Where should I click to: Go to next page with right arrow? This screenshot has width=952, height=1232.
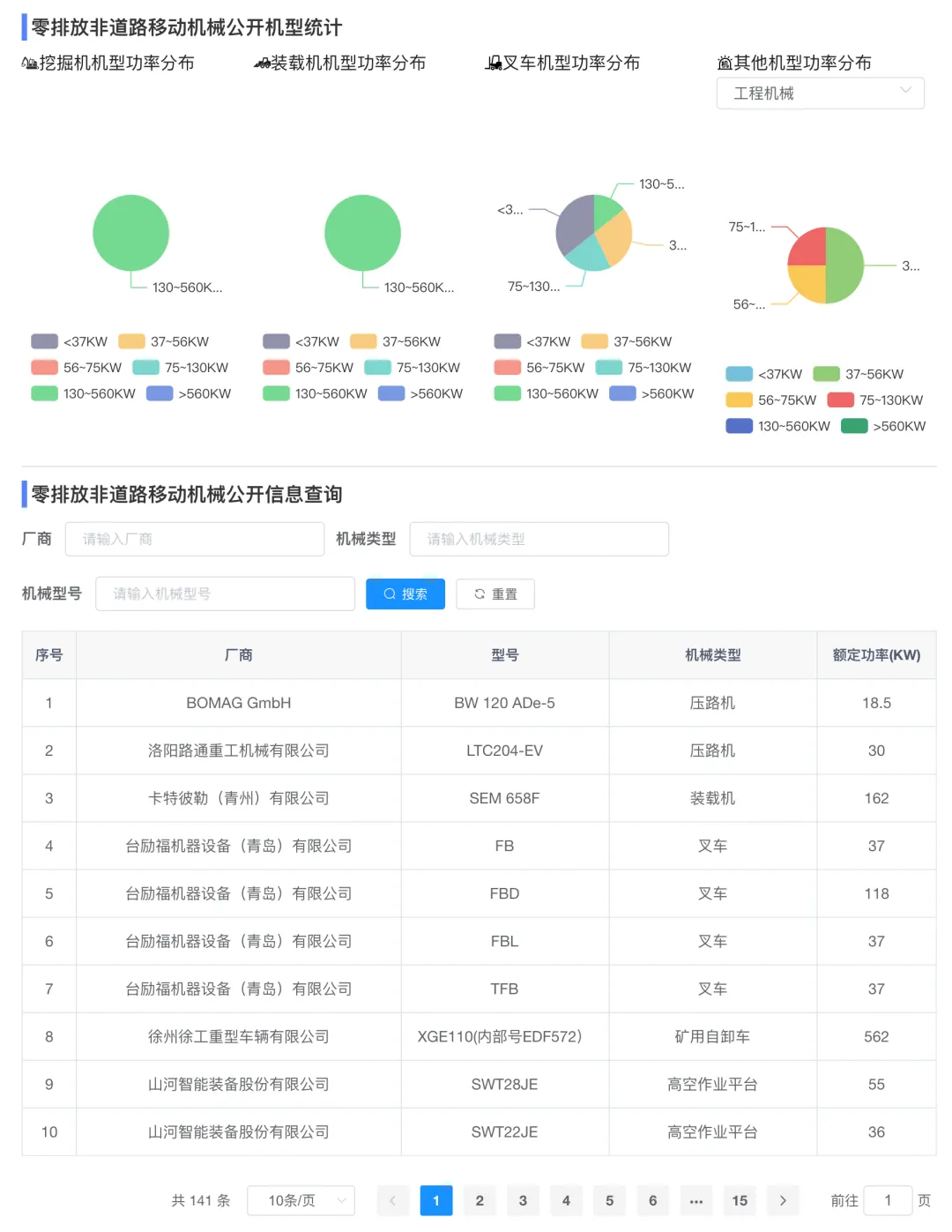(783, 1200)
